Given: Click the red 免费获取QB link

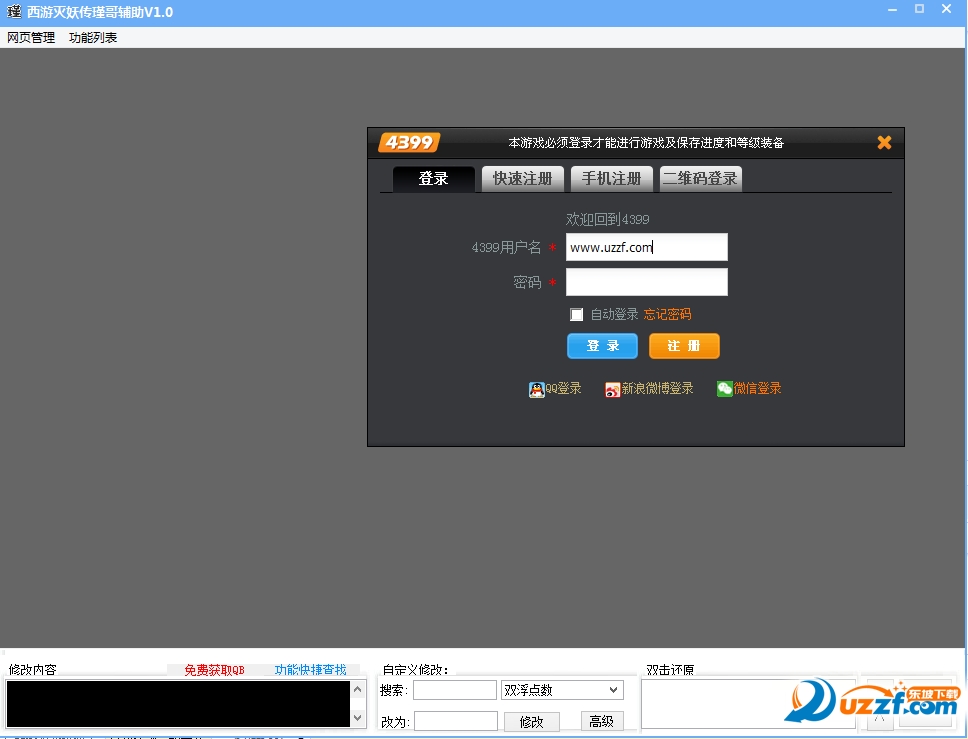Looking at the screenshot, I should (214, 670).
